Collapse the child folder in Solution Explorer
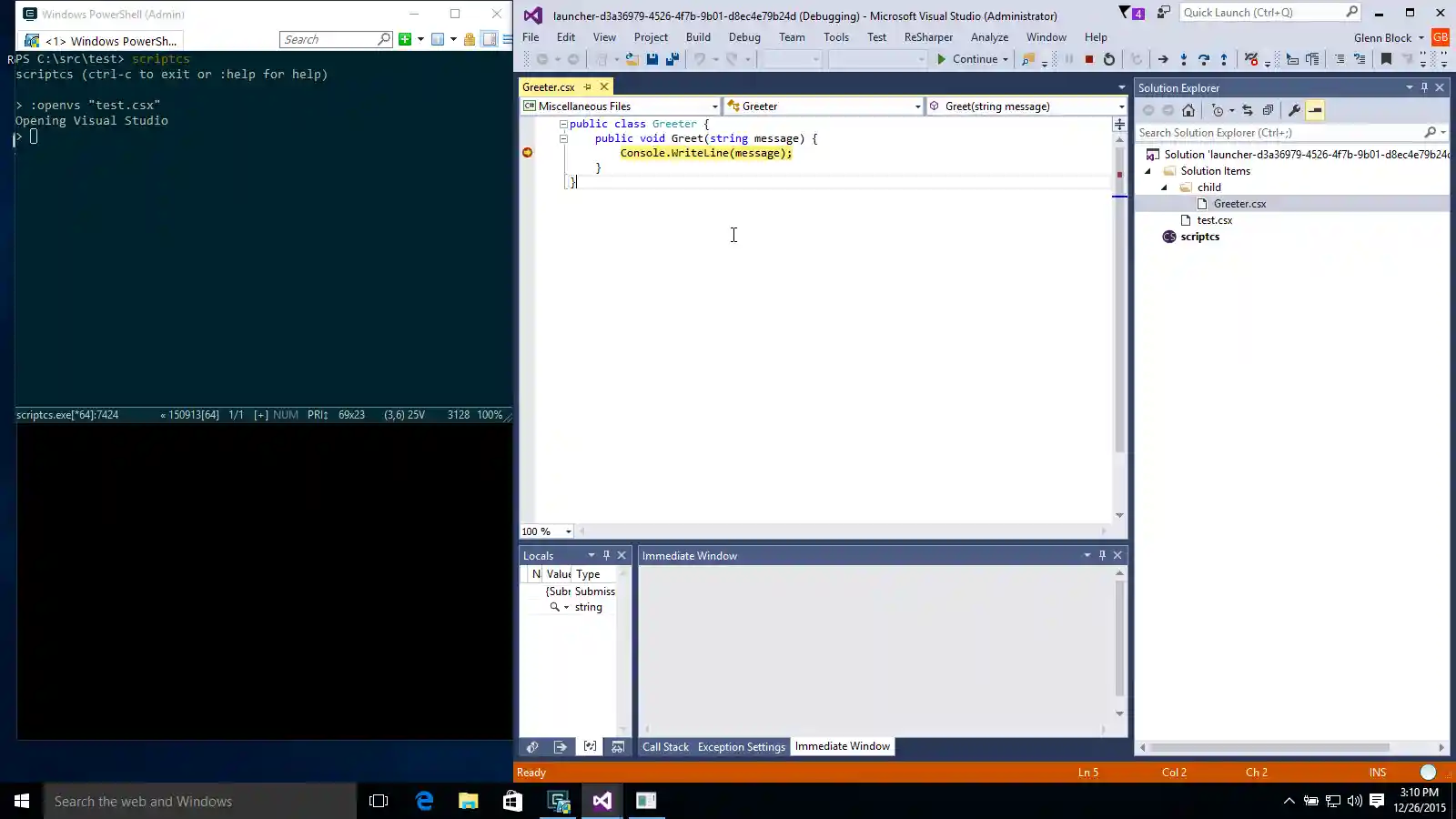Viewport: 1456px width, 819px height. point(1165,187)
